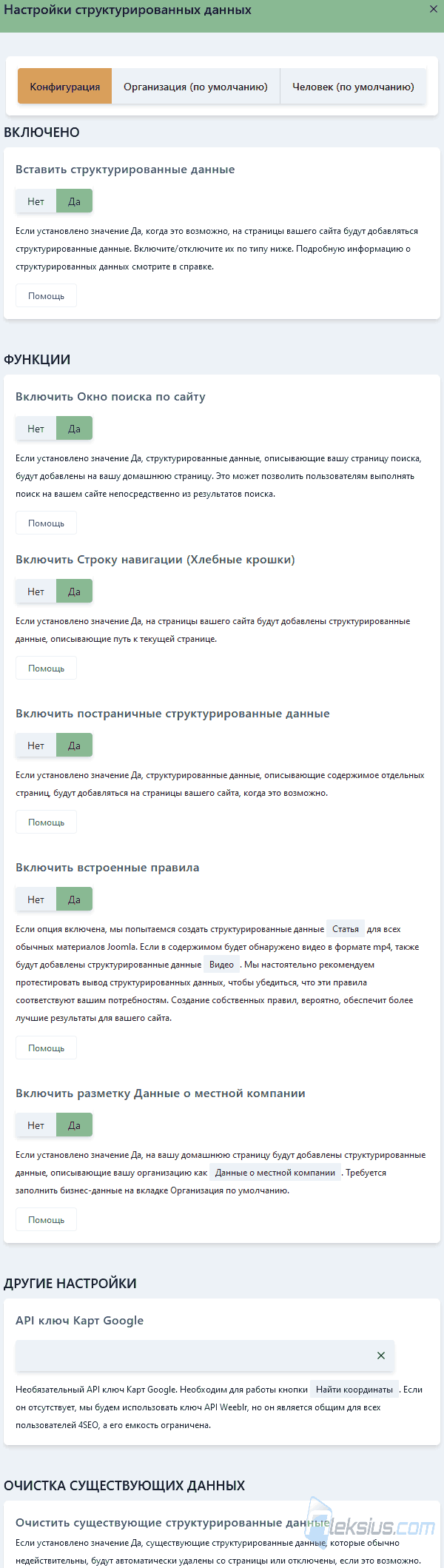This screenshot has height=1568, width=444.
Task: Click the API ключ Карт Google label
Action: pos(79,1321)
